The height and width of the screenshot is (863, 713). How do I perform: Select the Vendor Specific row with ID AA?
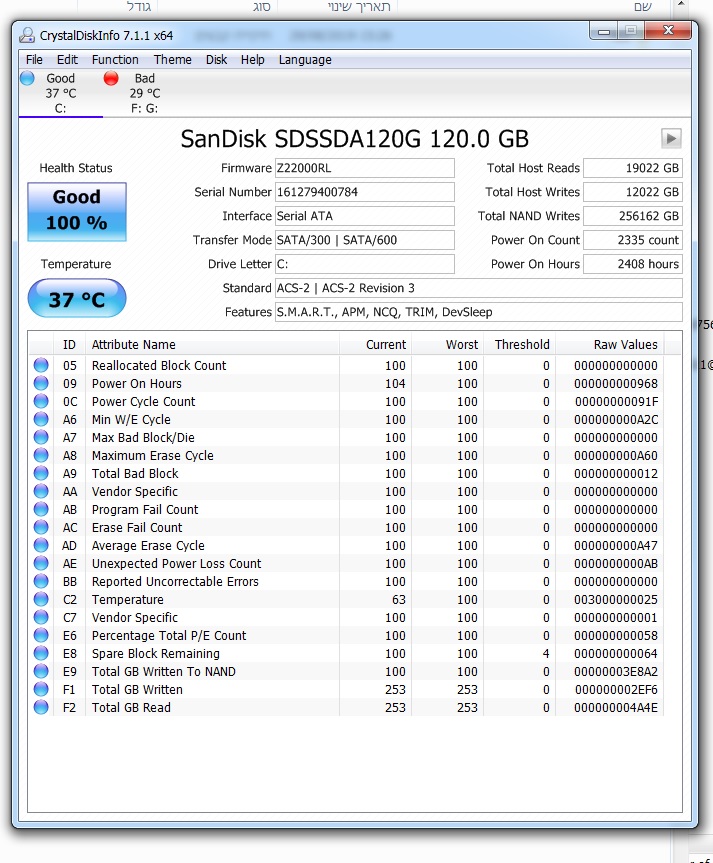tap(346, 491)
